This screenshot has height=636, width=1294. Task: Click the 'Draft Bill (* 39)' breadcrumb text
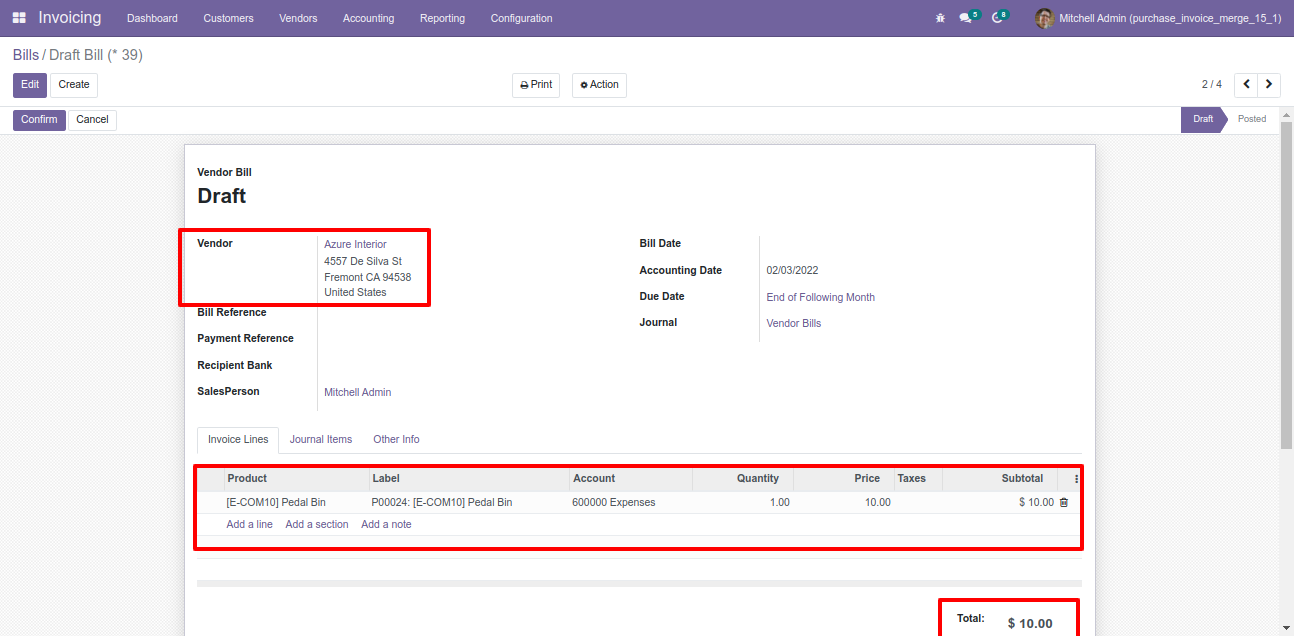pos(96,55)
